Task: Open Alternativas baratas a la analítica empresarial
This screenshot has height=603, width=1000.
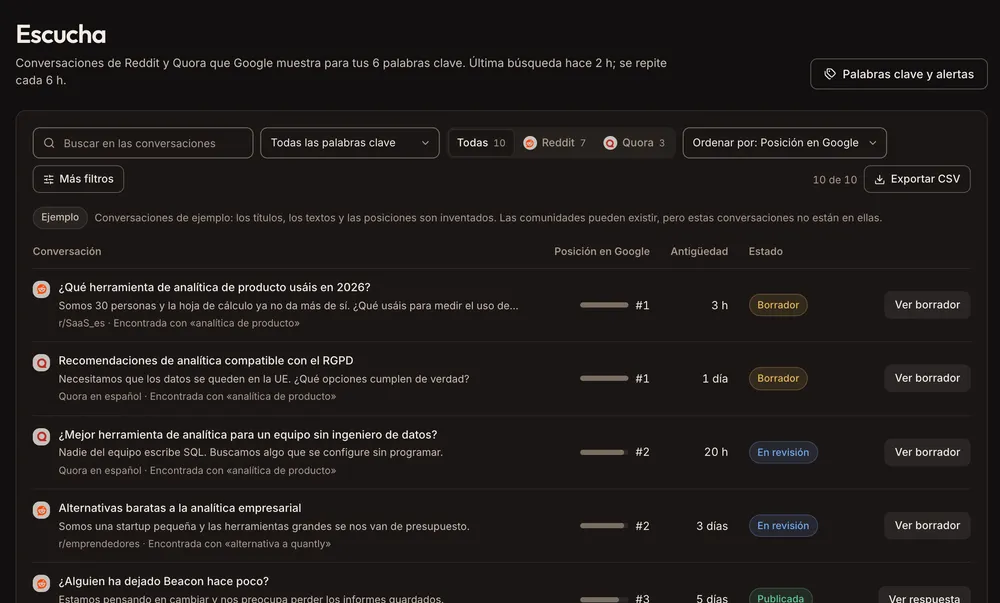Action: tap(180, 508)
